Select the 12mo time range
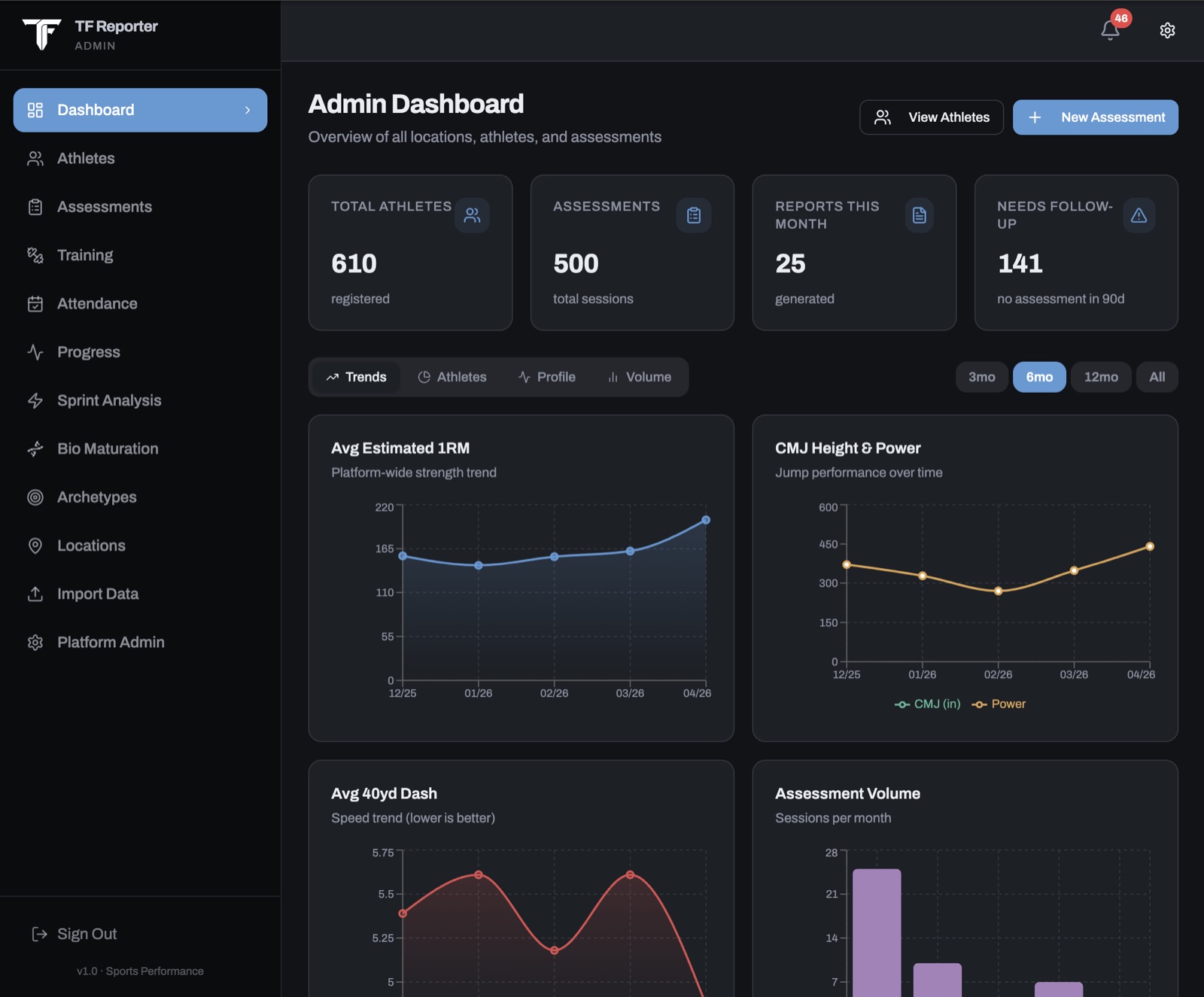 click(x=1101, y=377)
